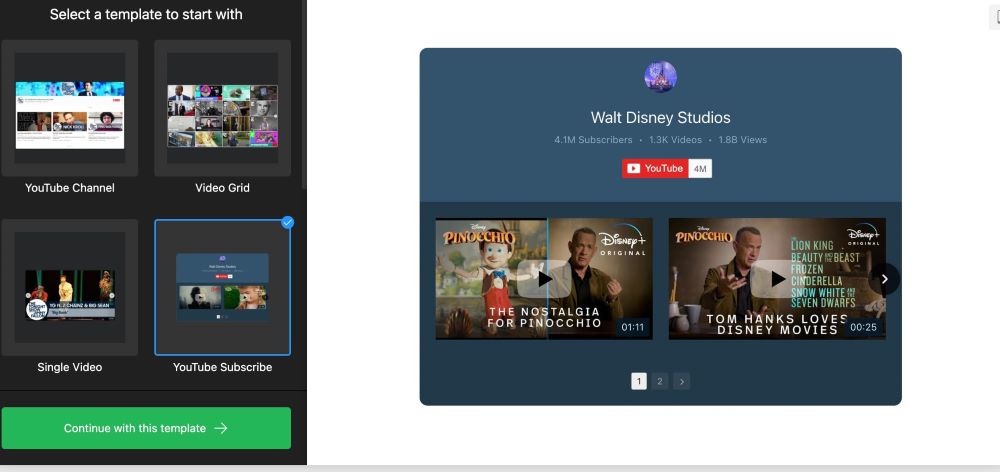Click the 4M subscriber count badge
The width and height of the screenshot is (1000, 472).
[x=700, y=168]
